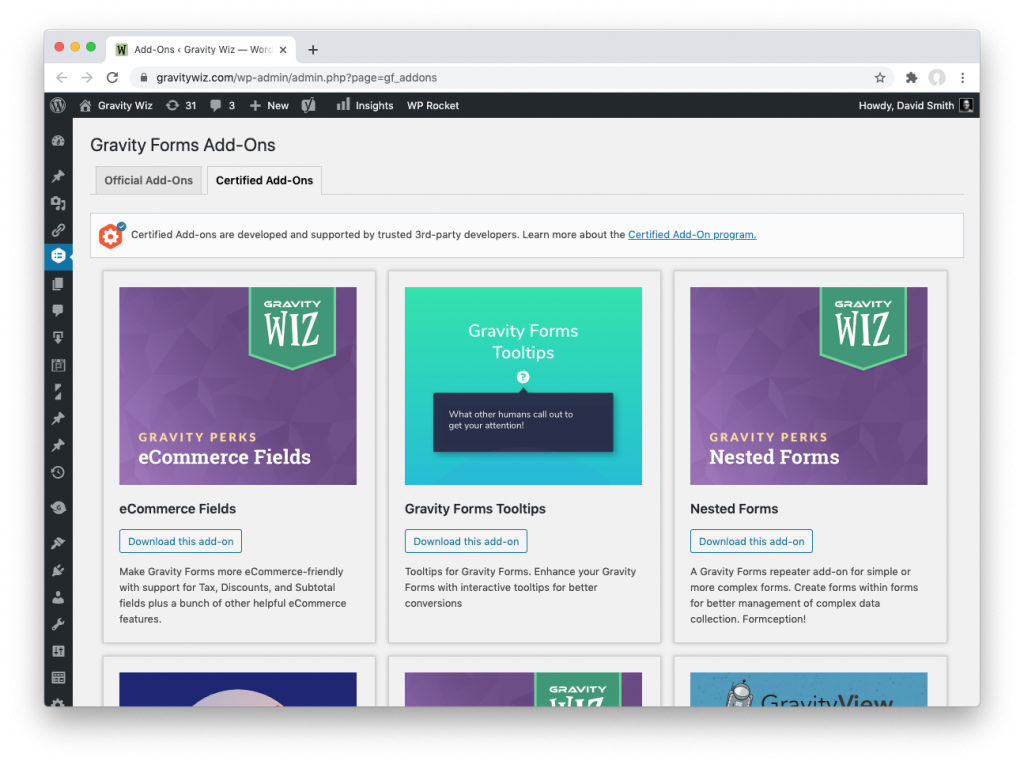Select the Add-Ons ‹ Gravity Wiz browser tab
This screenshot has width=1024, height=765.
(x=201, y=50)
